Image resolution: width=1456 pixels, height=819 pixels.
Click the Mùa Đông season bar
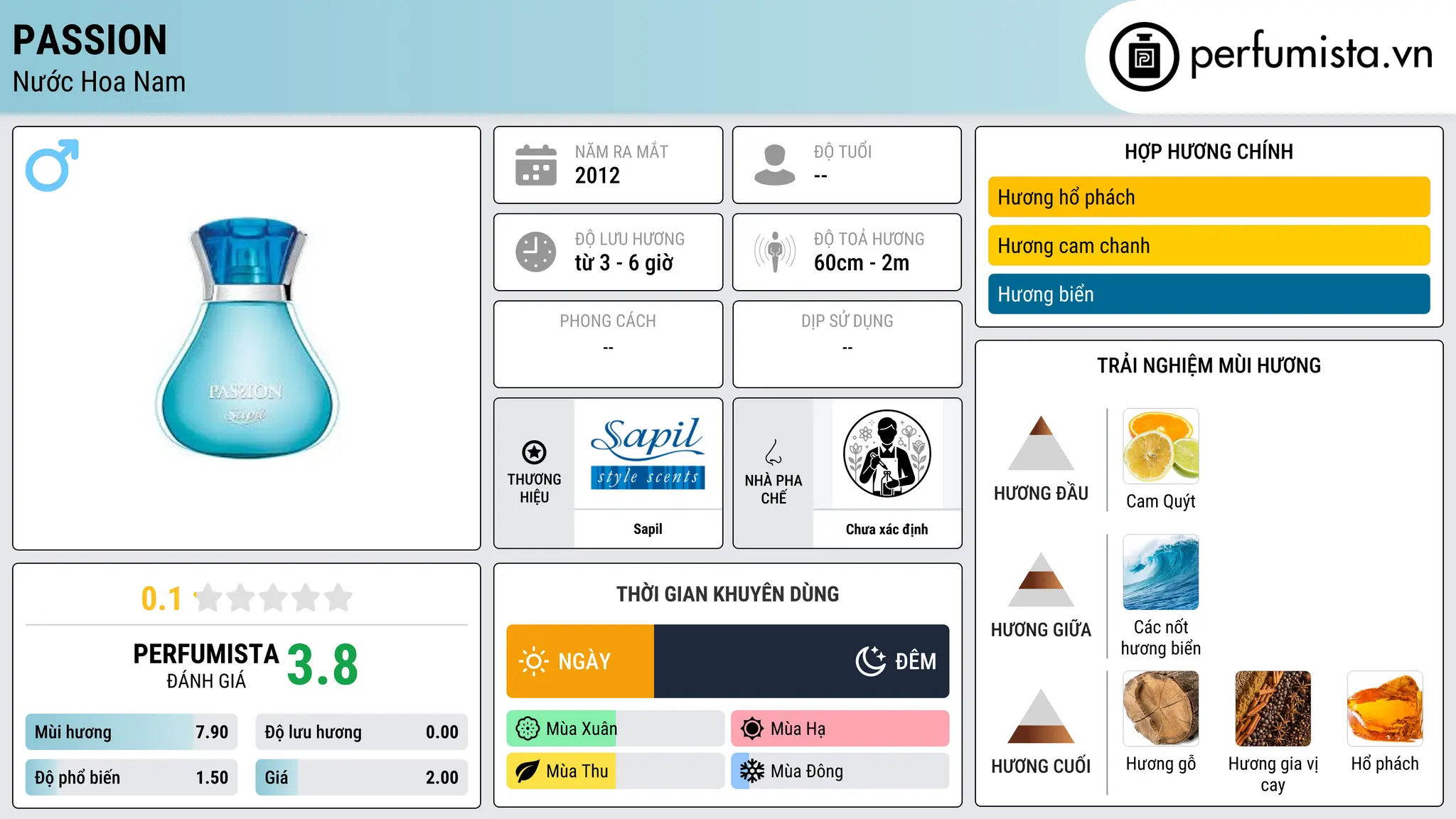pyautogui.click(x=840, y=771)
